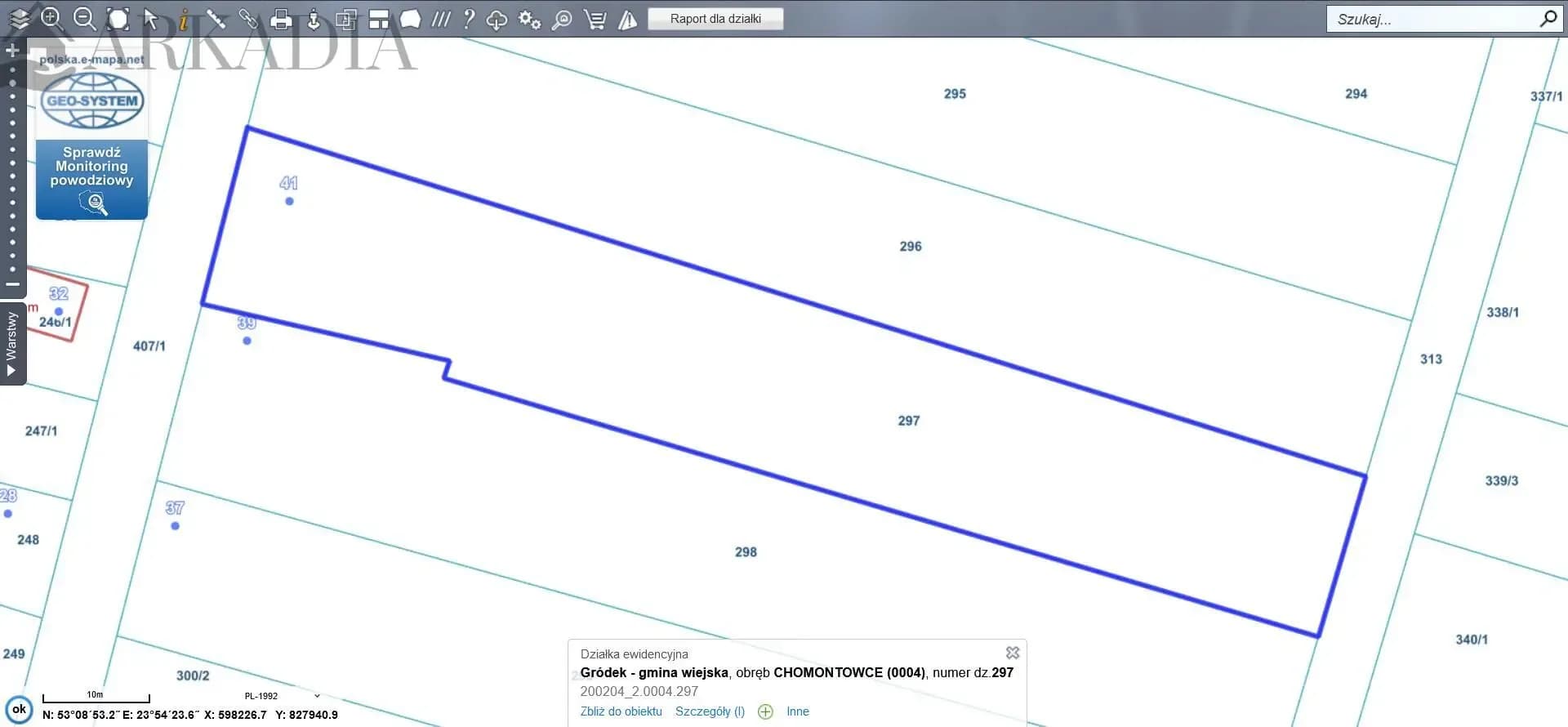Click minus at bottom of zoom slider

(12, 284)
